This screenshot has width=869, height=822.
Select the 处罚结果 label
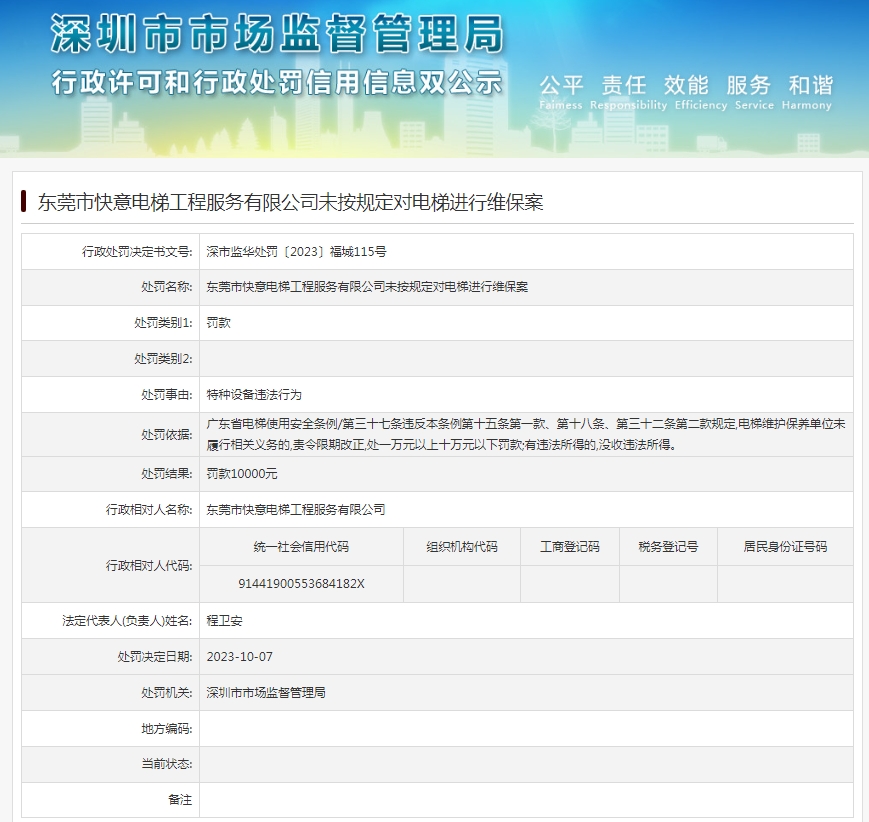coord(167,474)
